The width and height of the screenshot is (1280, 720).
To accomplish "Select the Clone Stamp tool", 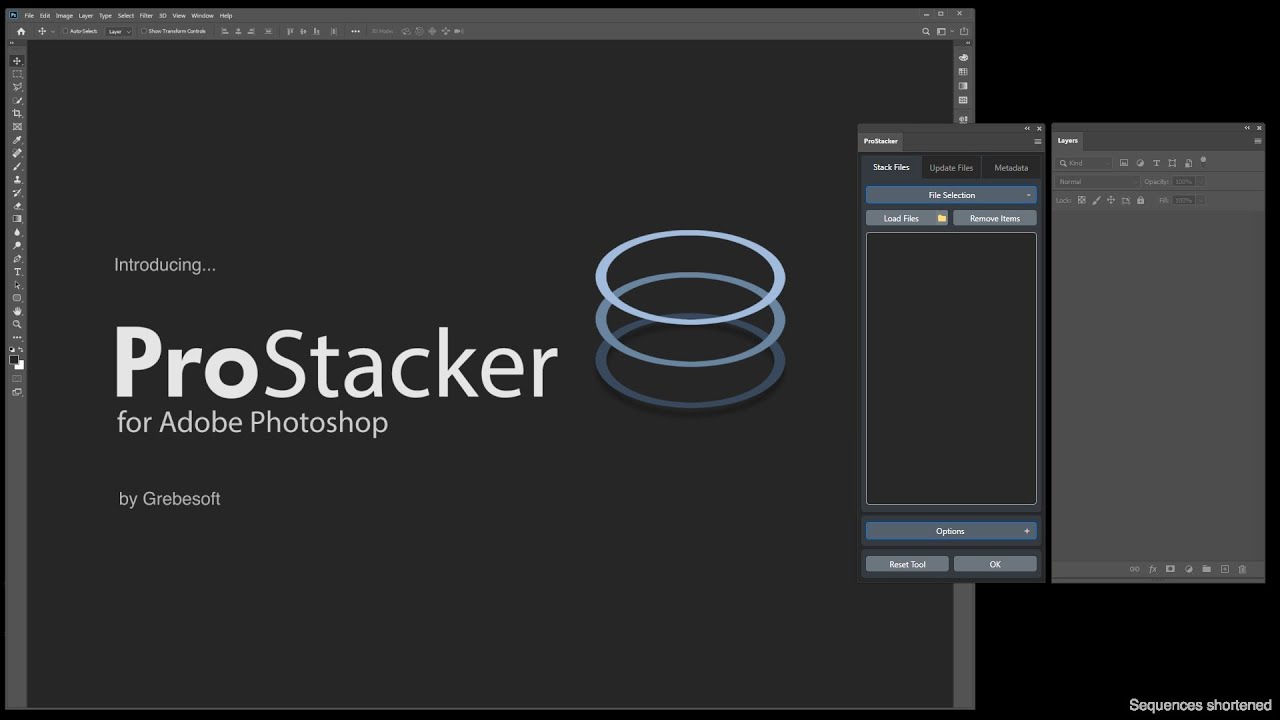I will pyautogui.click(x=17, y=179).
